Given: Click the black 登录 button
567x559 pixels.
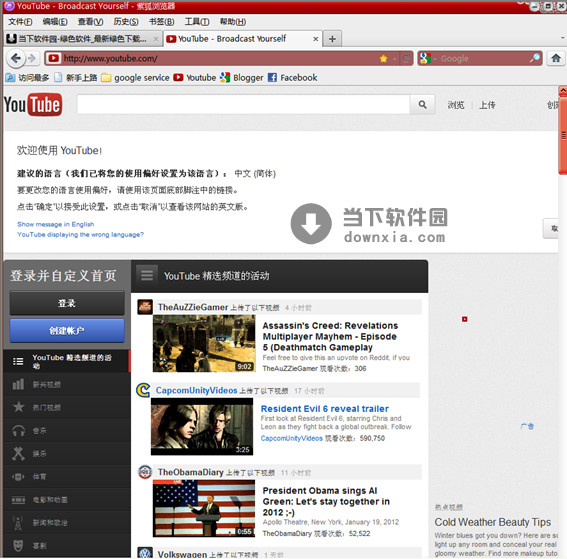Looking at the screenshot, I should point(67,303).
